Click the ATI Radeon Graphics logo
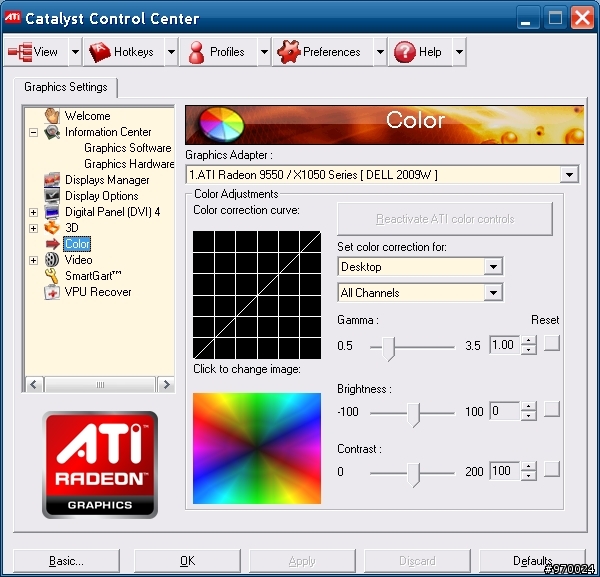 (x=100, y=465)
